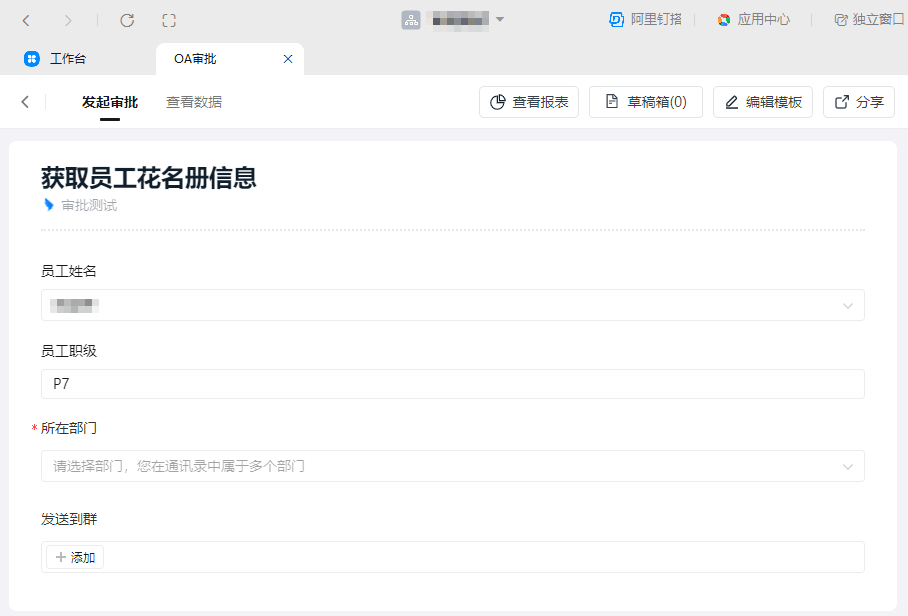Share the form via 分享
Screen dimensions: 908x616
pyautogui.click(x=858, y=101)
